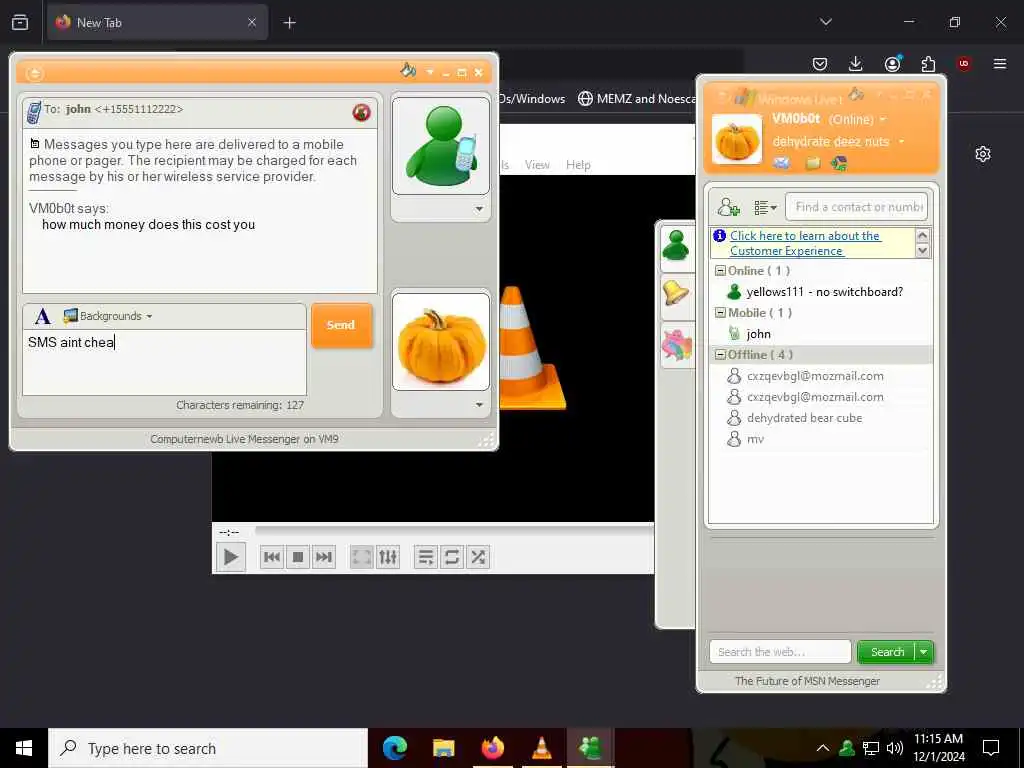Click VLC's play button
Viewport: 1024px width, 768px height.
[231, 557]
